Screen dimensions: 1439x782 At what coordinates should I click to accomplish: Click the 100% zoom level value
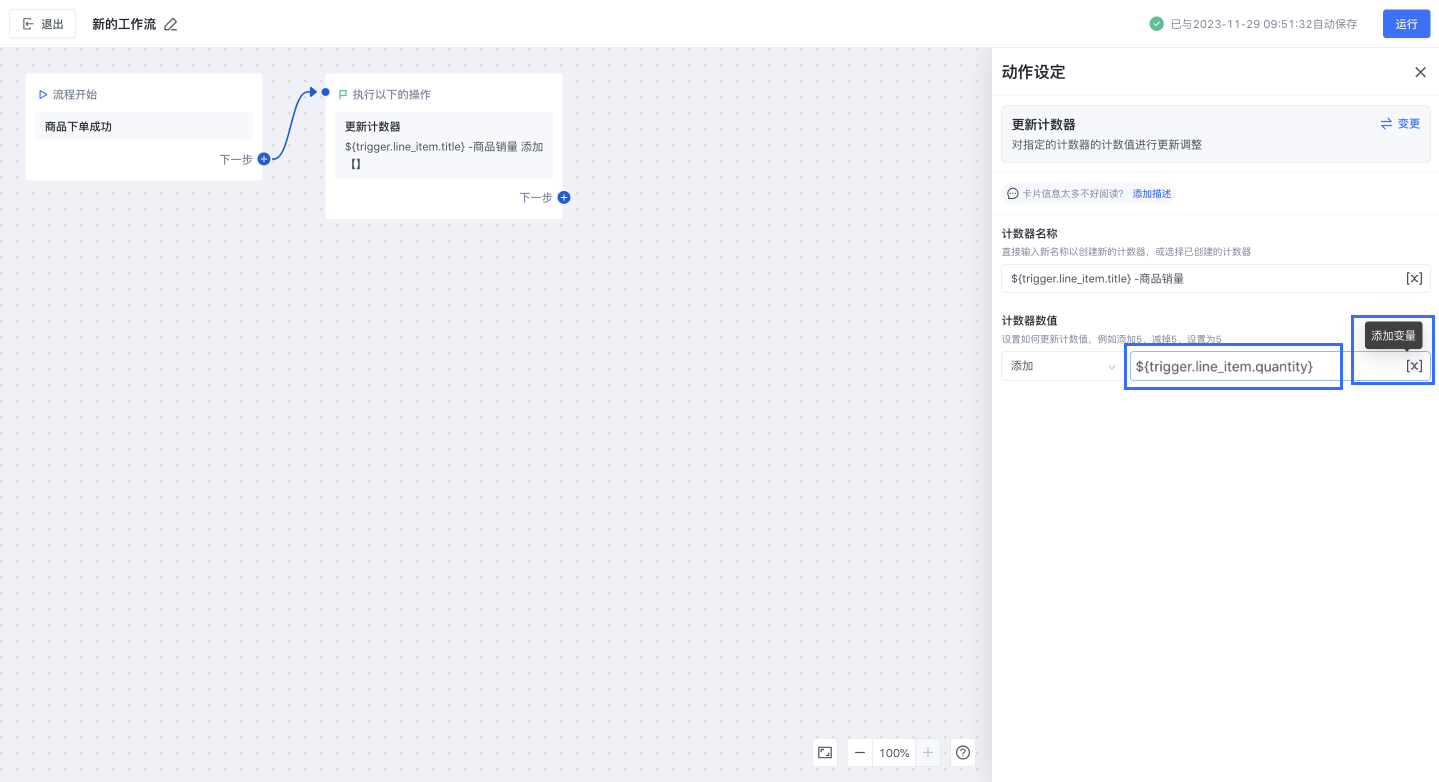[894, 753]
